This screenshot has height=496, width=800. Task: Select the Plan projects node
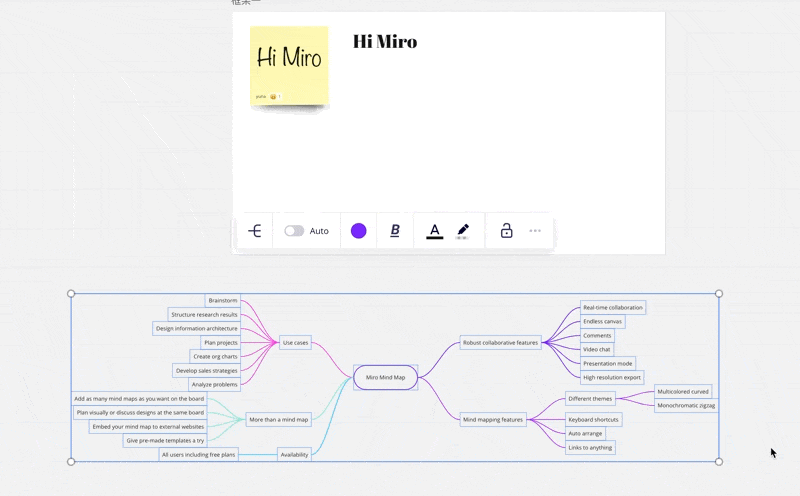220,343
